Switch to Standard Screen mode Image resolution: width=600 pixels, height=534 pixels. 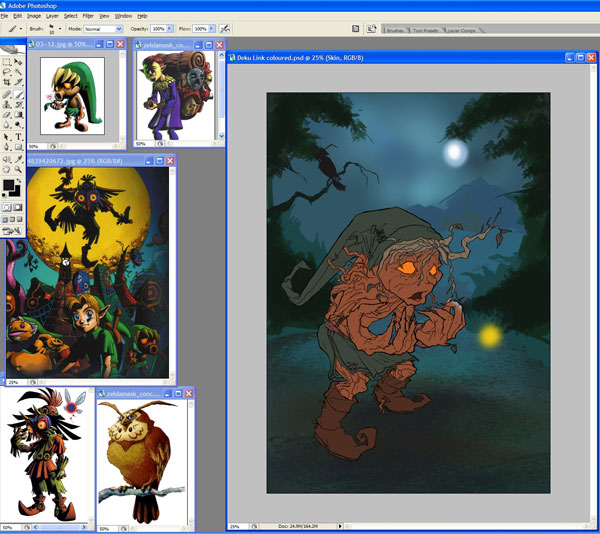pyautogui.click(x=5, y=220)
